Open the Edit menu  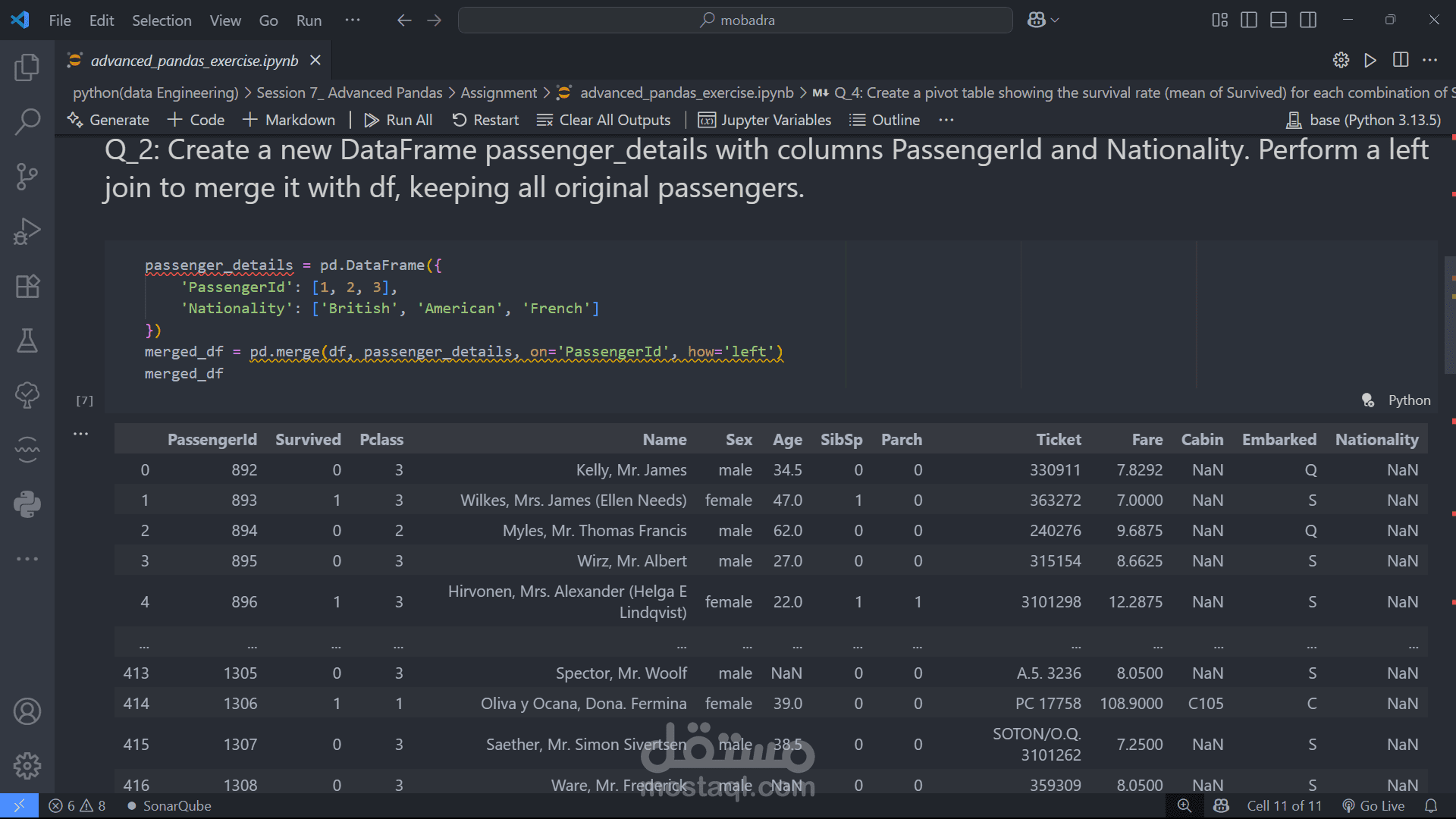coord(102,20)
